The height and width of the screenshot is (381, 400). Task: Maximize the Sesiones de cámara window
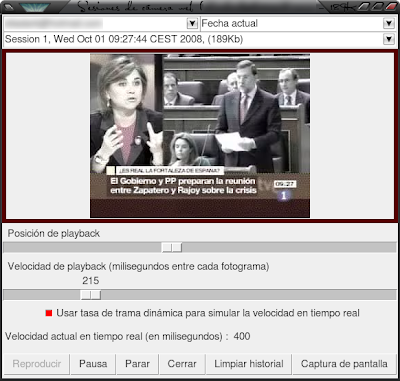(378, 6)
